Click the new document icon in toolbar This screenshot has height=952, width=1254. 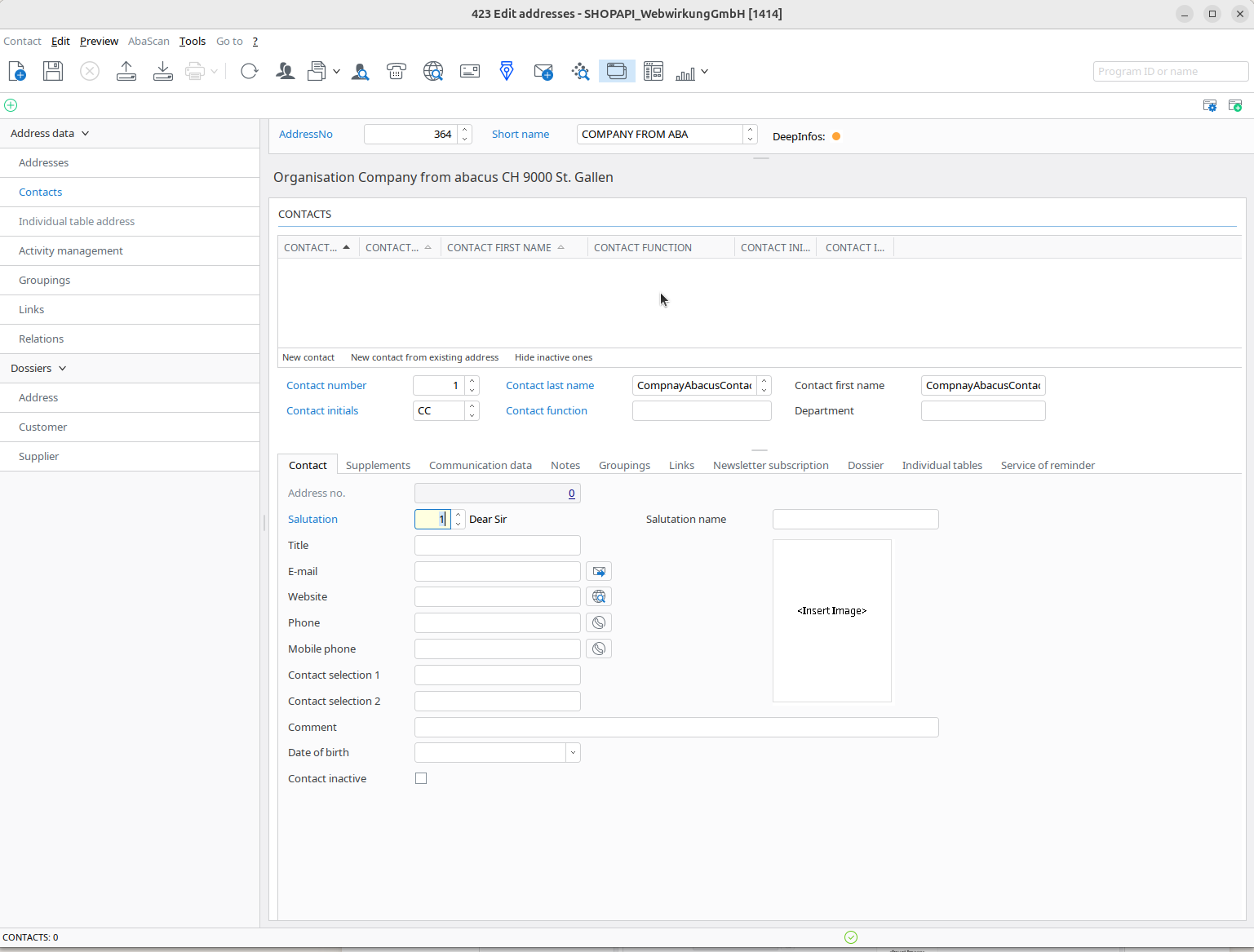(x=17, y=72)
